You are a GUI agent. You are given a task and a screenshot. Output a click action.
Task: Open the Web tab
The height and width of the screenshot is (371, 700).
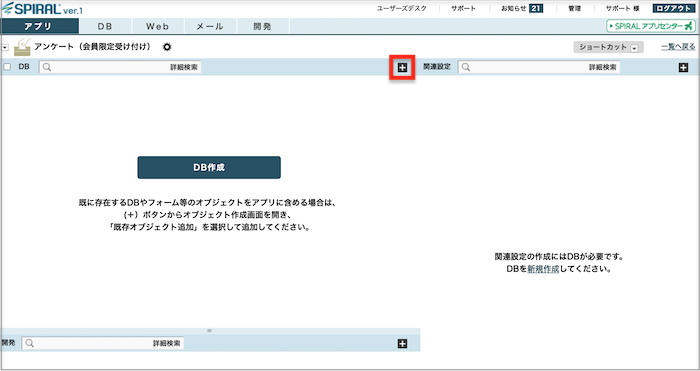point(158,26)
